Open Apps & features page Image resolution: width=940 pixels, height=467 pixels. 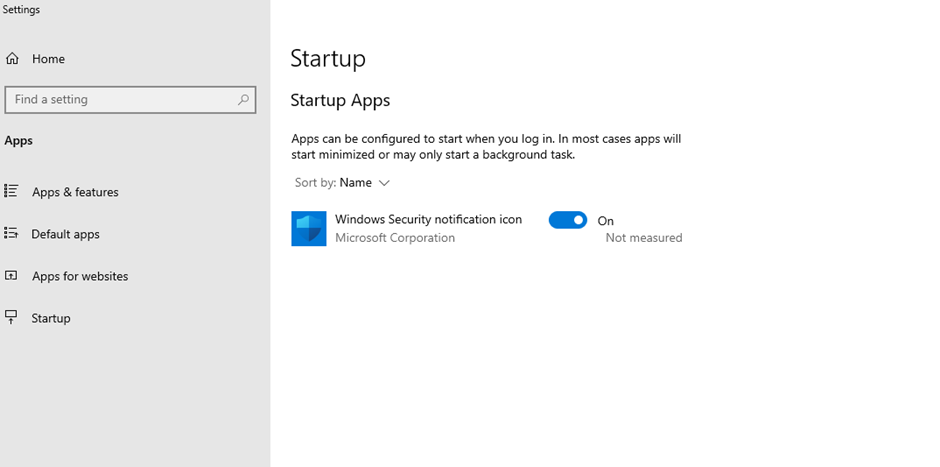(x=76, y=192)
